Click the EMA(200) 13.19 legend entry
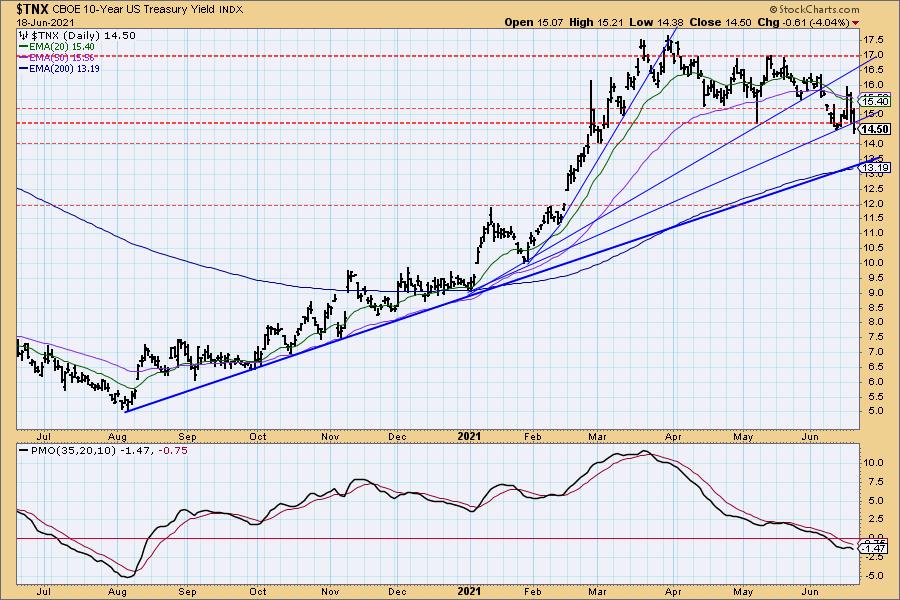Image resolution: width=900 pixels, height=600 pixels. point(64,68)
